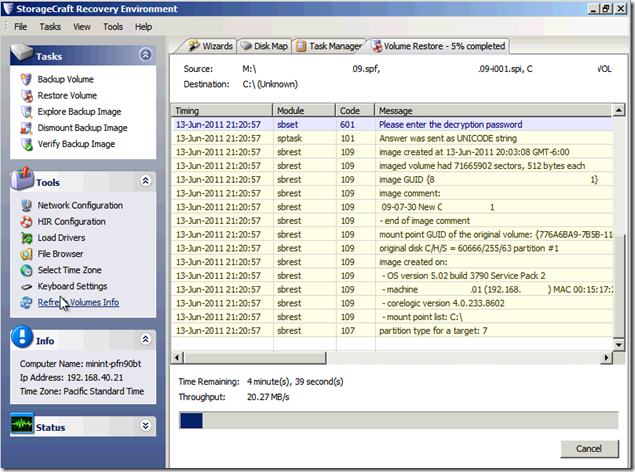Cancel the volume restore
The image size is (635, 472).
pyautogui.click(x=589, y=449)
